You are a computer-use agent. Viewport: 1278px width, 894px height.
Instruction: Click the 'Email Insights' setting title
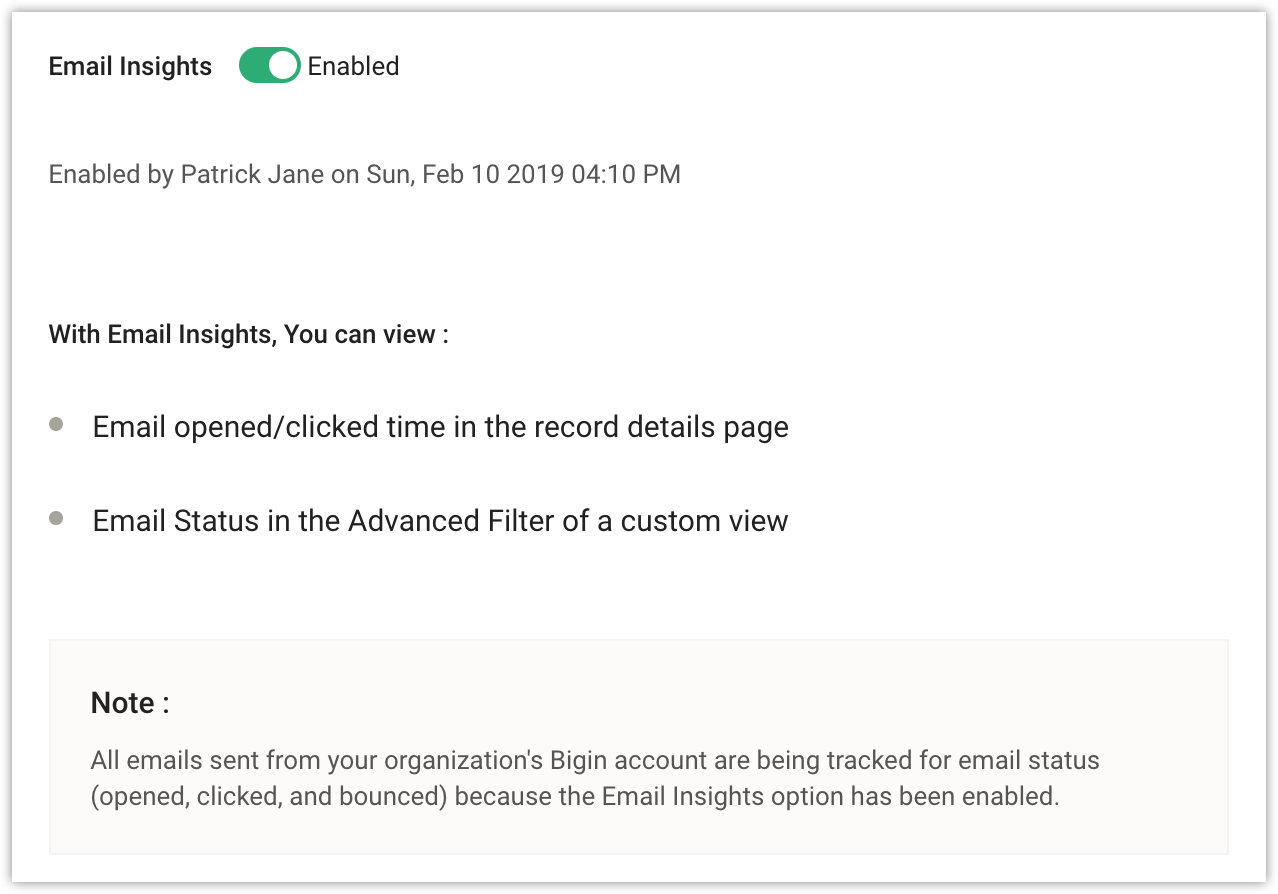point(130,66)
